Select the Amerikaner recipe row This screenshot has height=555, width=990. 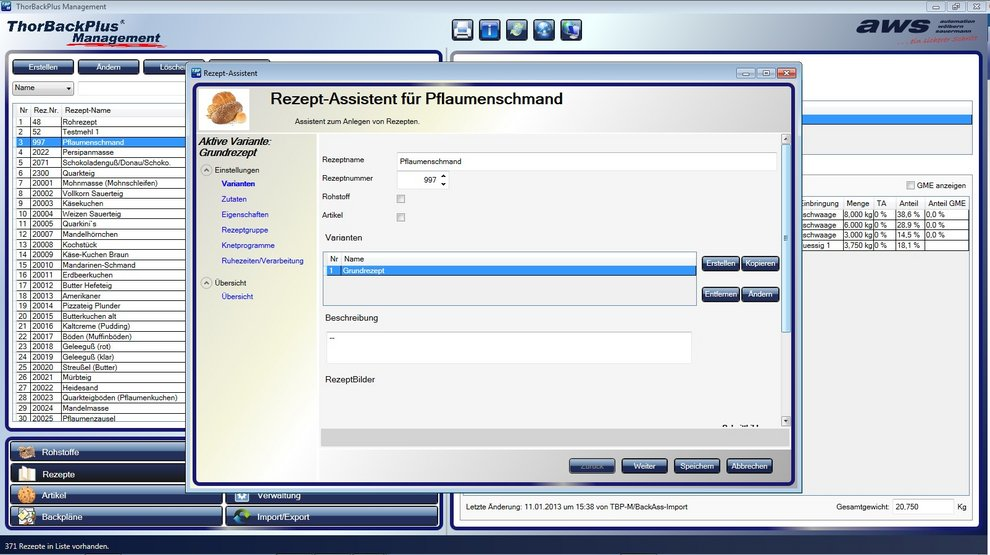pos(100,295)
